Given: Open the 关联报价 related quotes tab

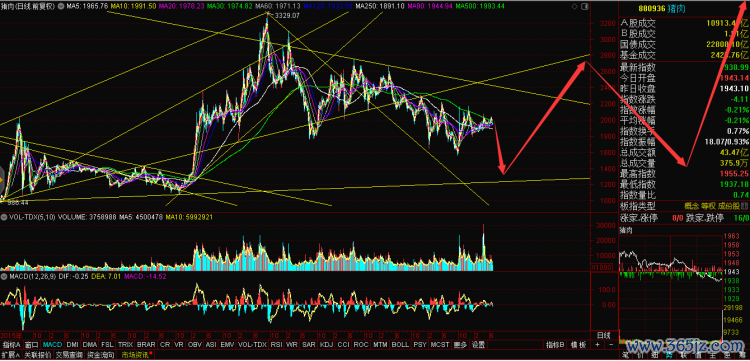Looking at the screenshot, I should 38,355.
